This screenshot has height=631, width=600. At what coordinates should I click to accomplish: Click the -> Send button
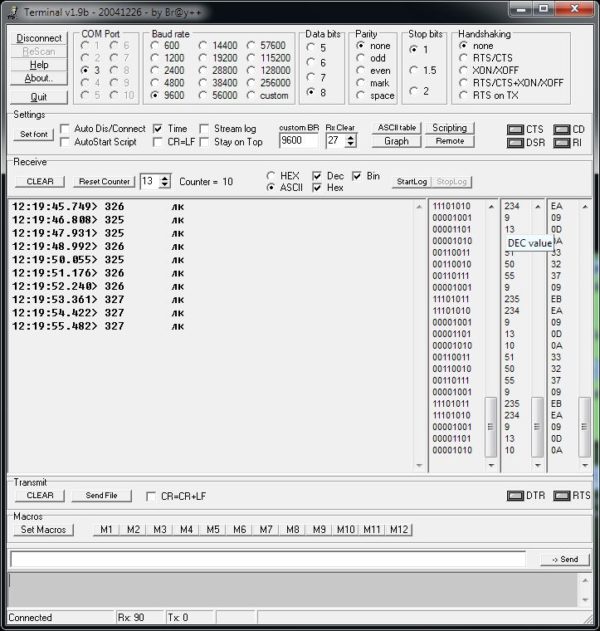(565, 559)
